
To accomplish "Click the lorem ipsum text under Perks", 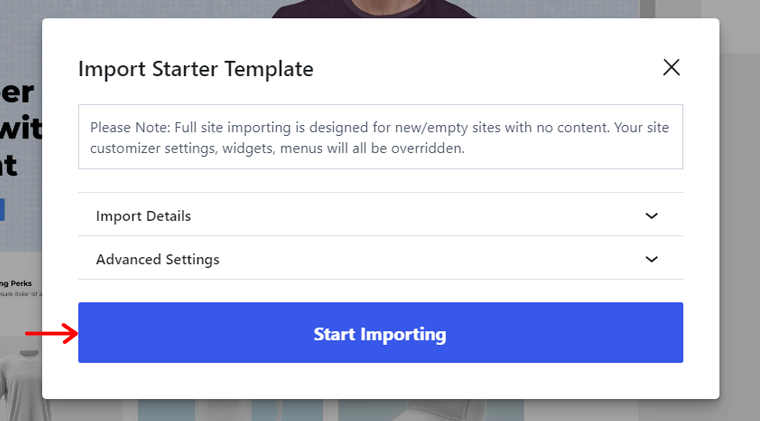I will [x=21, y=294].
